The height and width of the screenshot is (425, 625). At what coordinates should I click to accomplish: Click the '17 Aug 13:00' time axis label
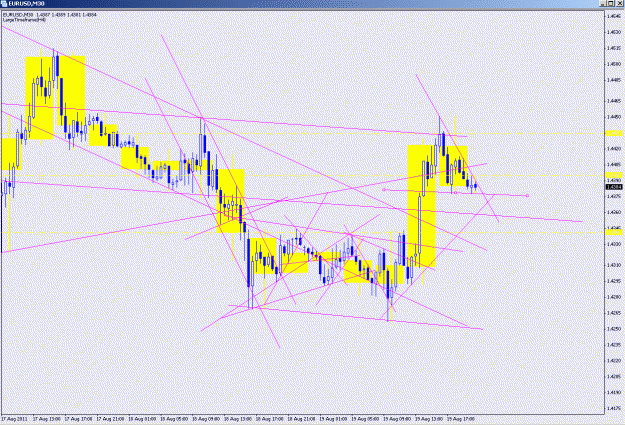(x=47, y=419)
